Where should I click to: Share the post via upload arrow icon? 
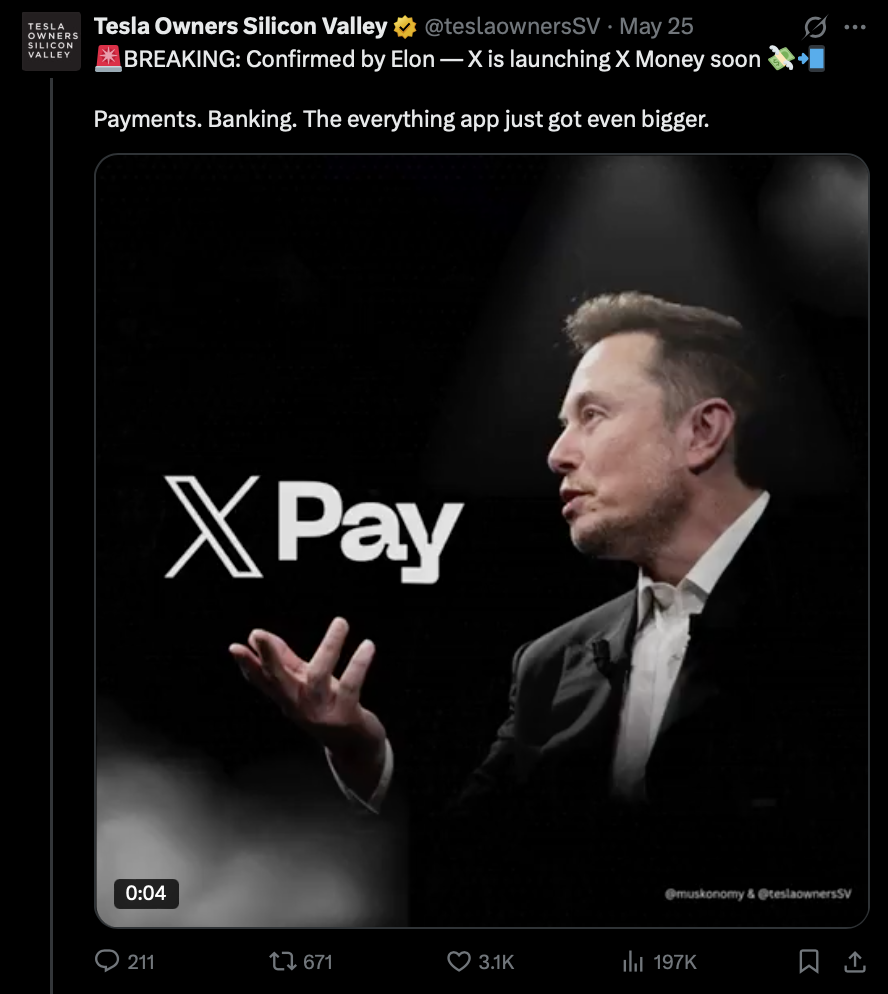(x=854, y=962)
